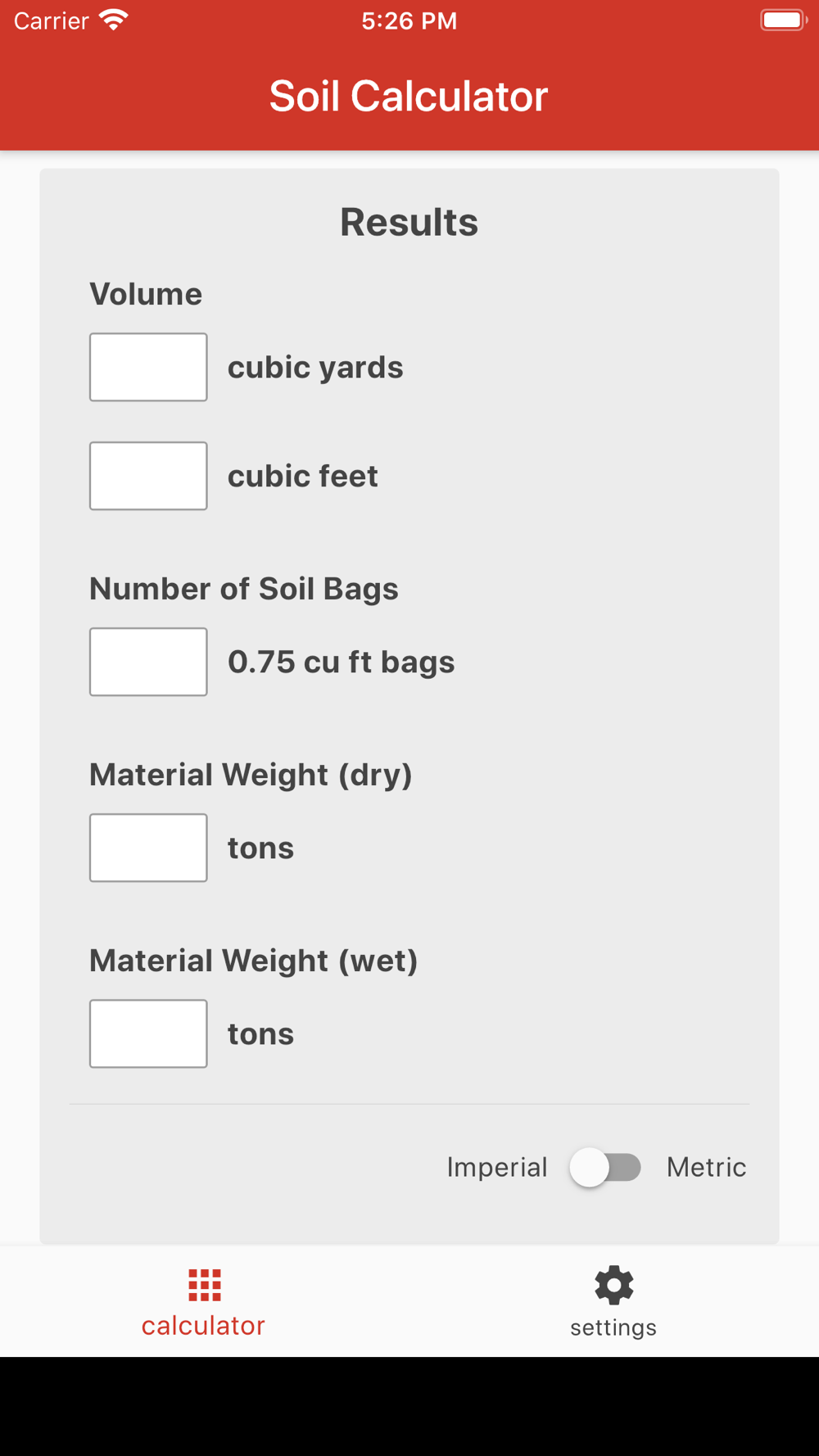Tap the Soil Calculator header title

[x=409, y=96]
